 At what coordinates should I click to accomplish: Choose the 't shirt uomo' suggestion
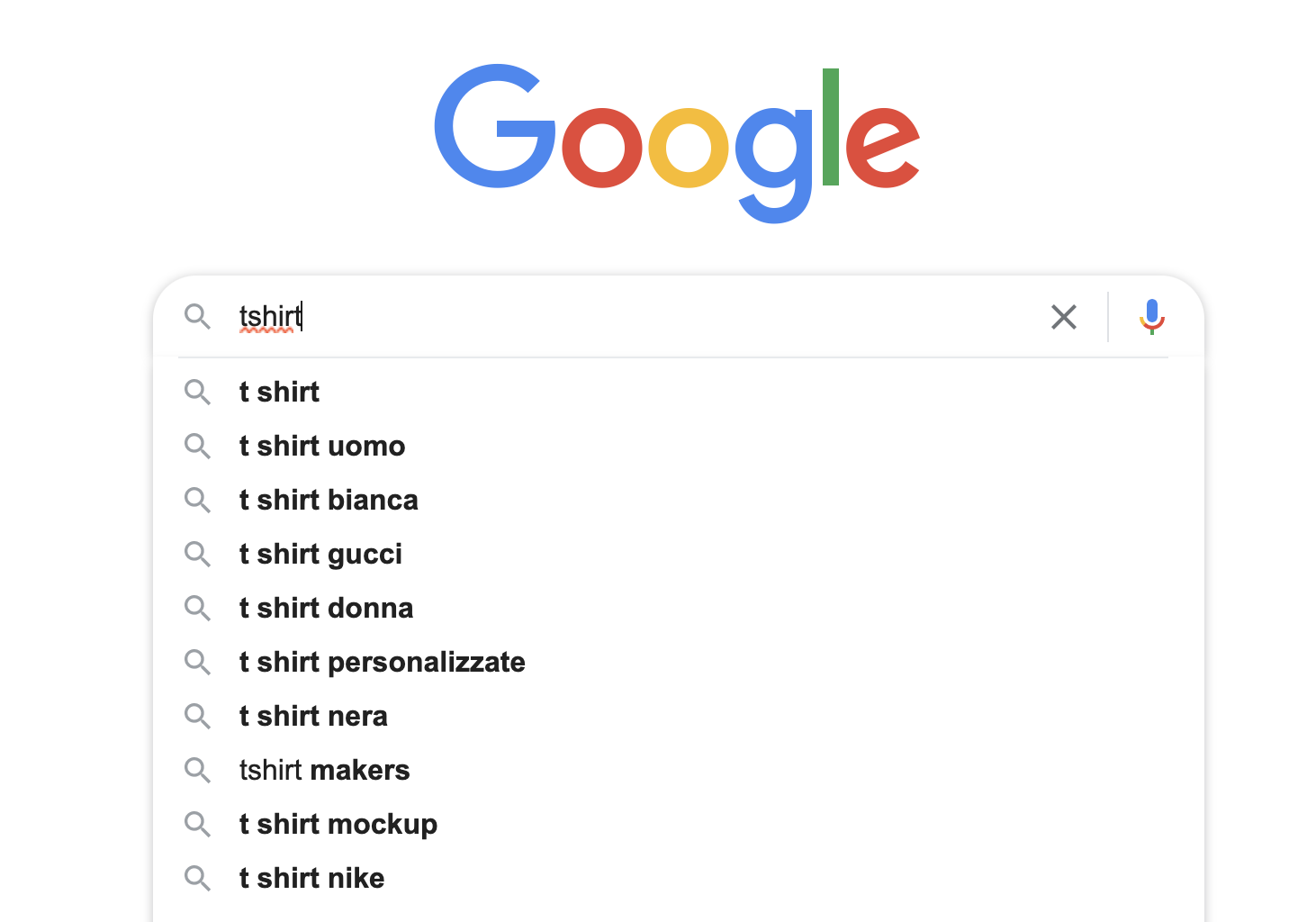[322, 447]
